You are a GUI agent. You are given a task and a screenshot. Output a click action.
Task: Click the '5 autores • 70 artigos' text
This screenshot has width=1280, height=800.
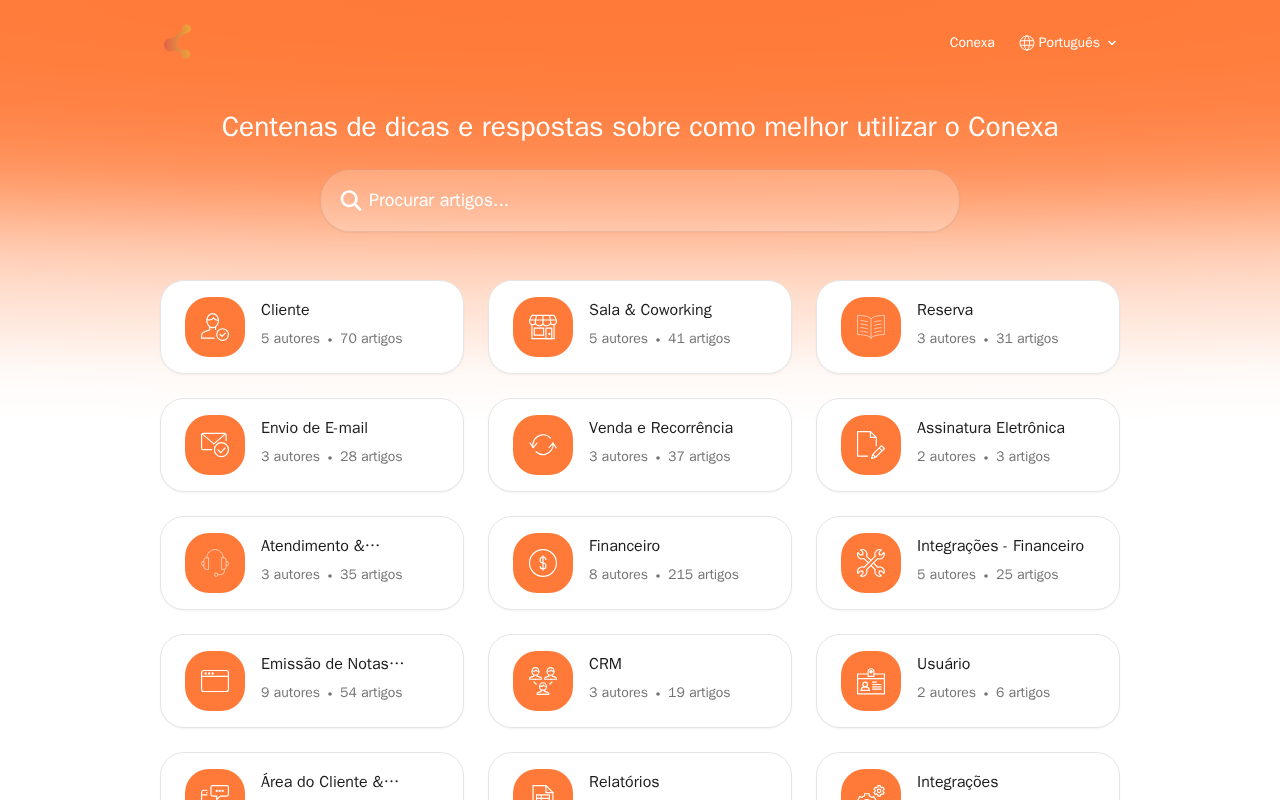pos(331,339)
